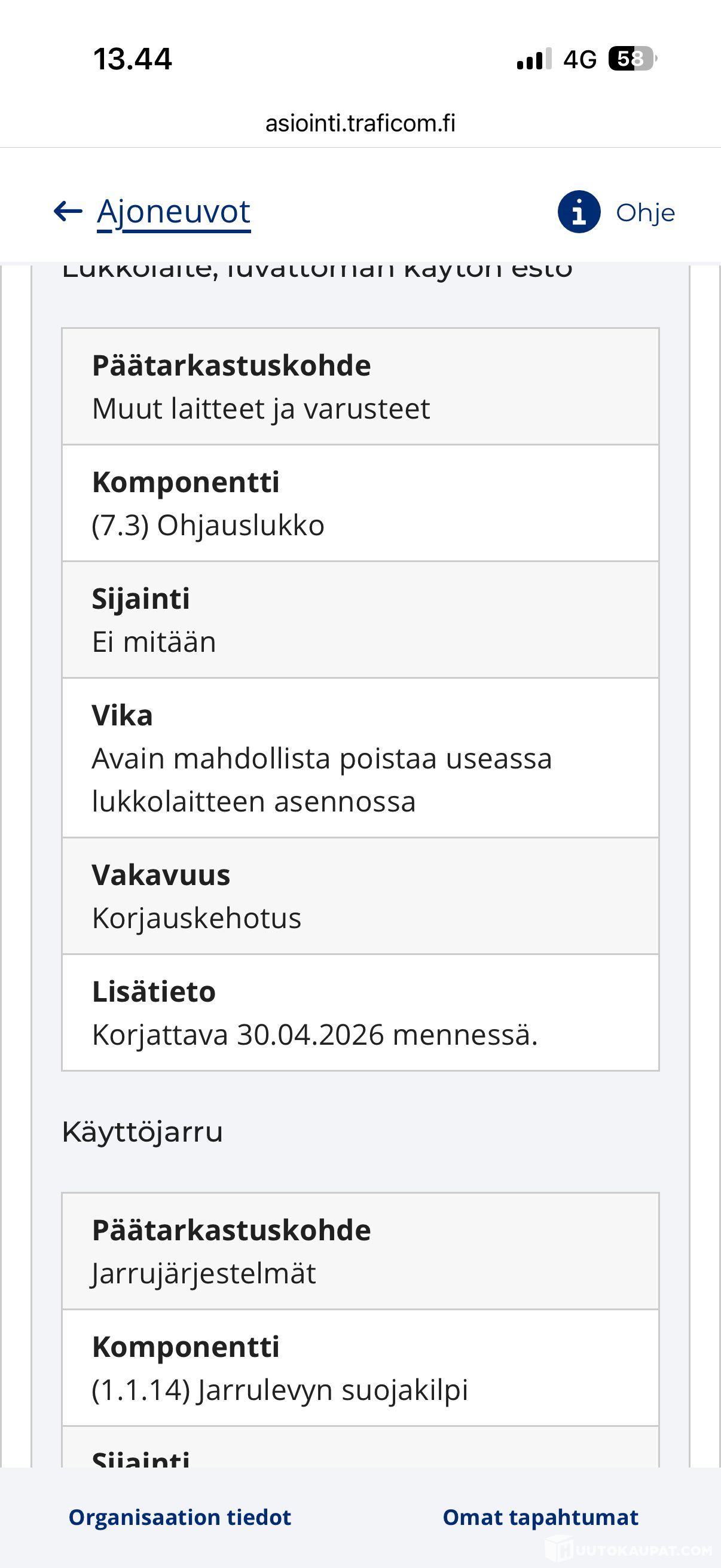This screenshot has width=721, height=1568.
Task: Open Organisaation tiedot in bottom bar
Action: (179, 1518)
